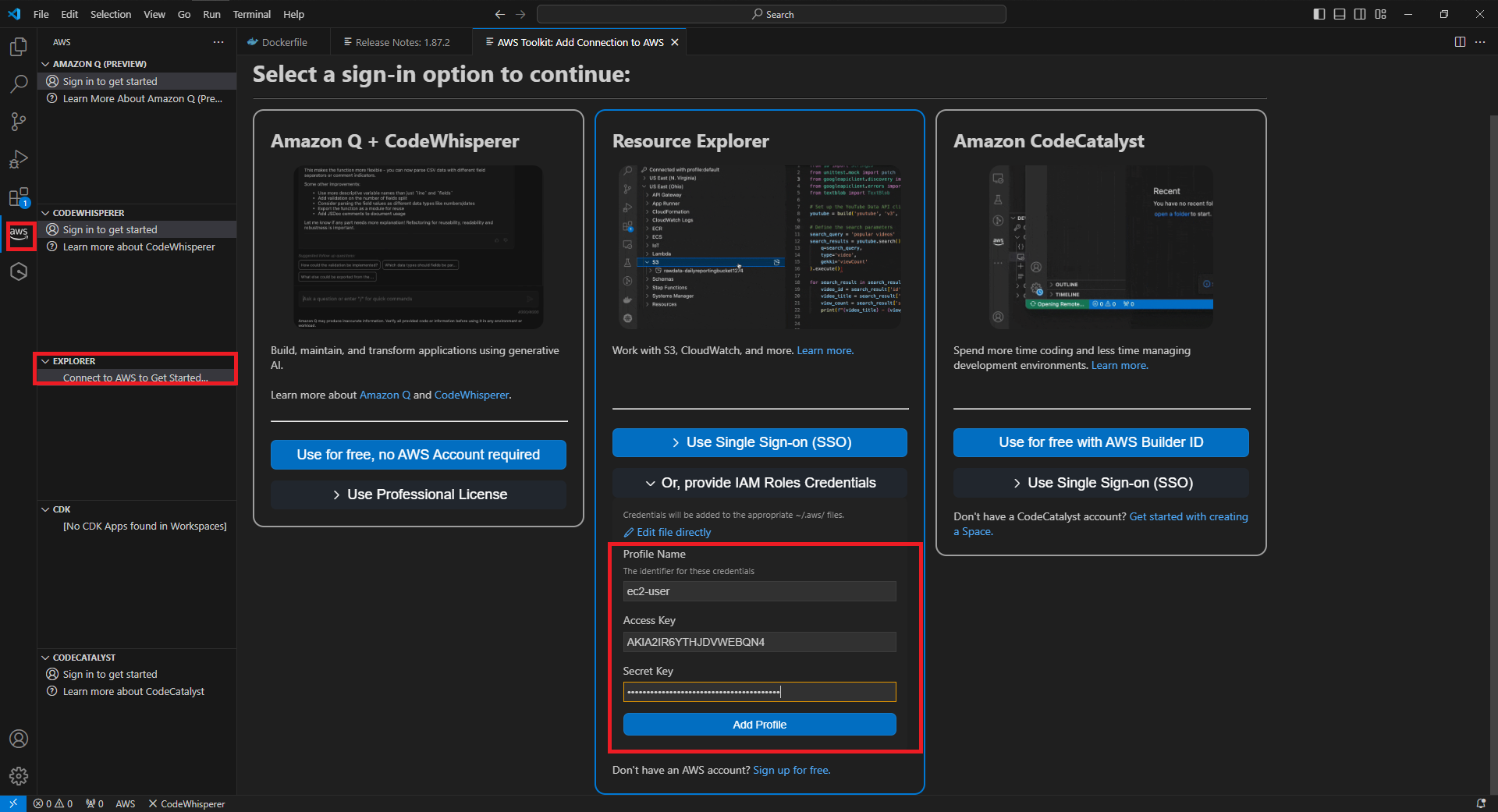Open Customize Layout icon
The image size is (1498, 812).
click(x=1381, y=14)
